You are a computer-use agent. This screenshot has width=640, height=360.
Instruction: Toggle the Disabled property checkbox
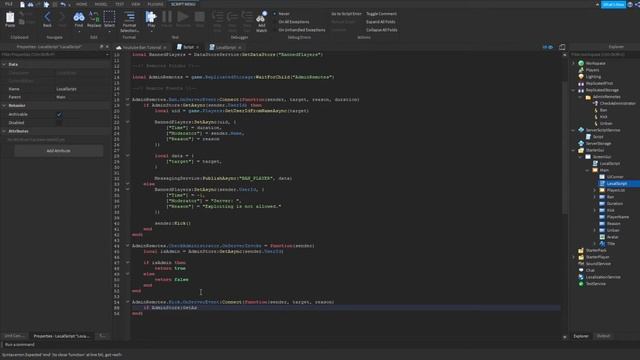(59, 122)
